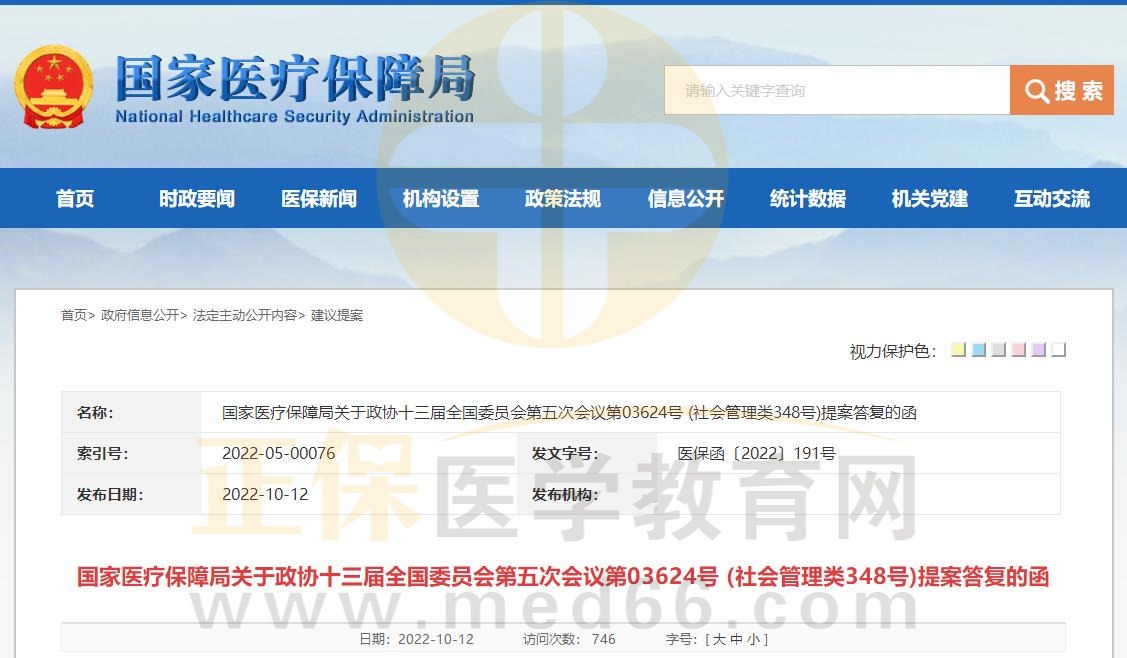Open the 医保新闻 navigation tab

[319, 199]
